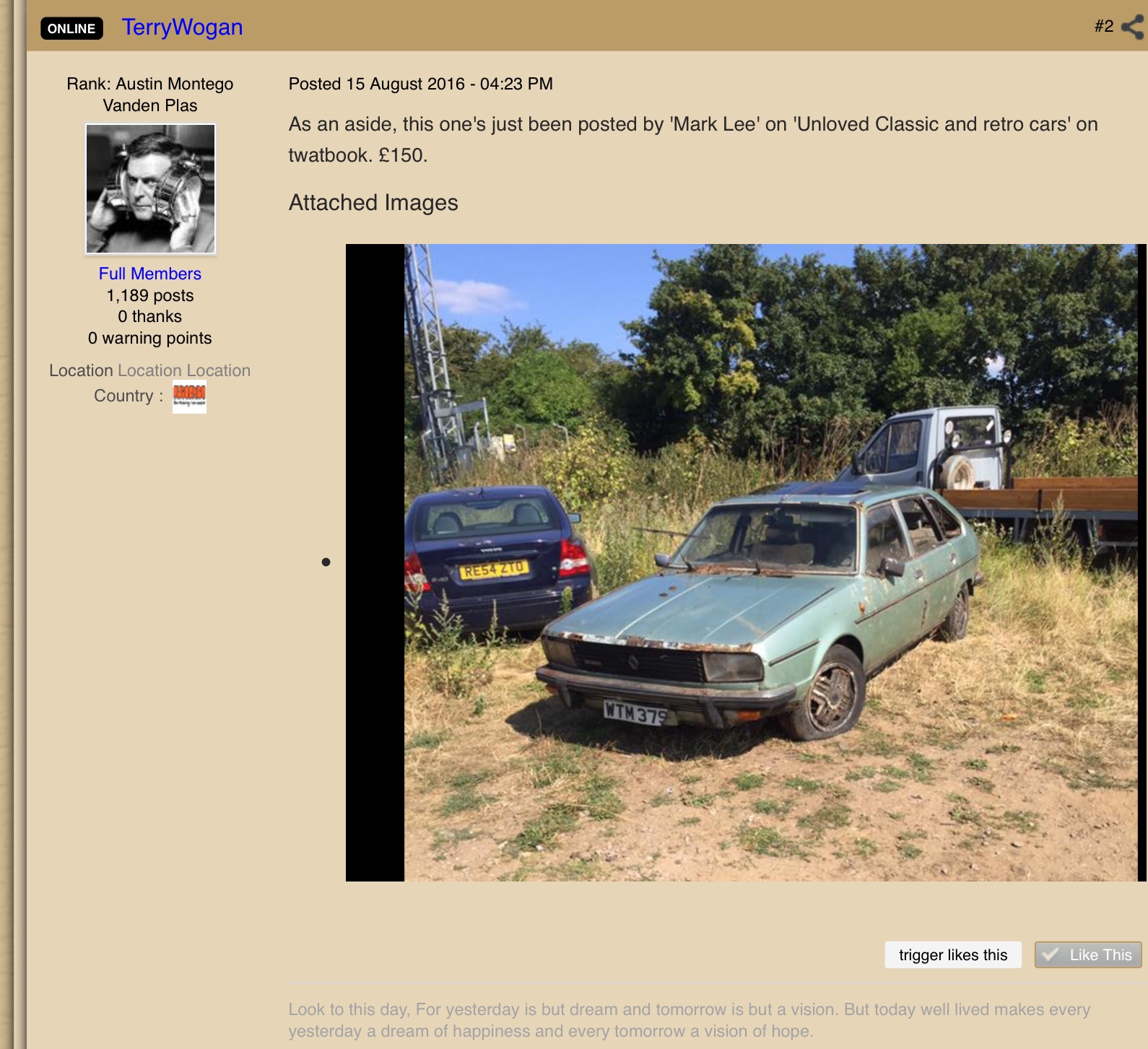Open TerryWogan's profile from the username

[x=182, y=27]
